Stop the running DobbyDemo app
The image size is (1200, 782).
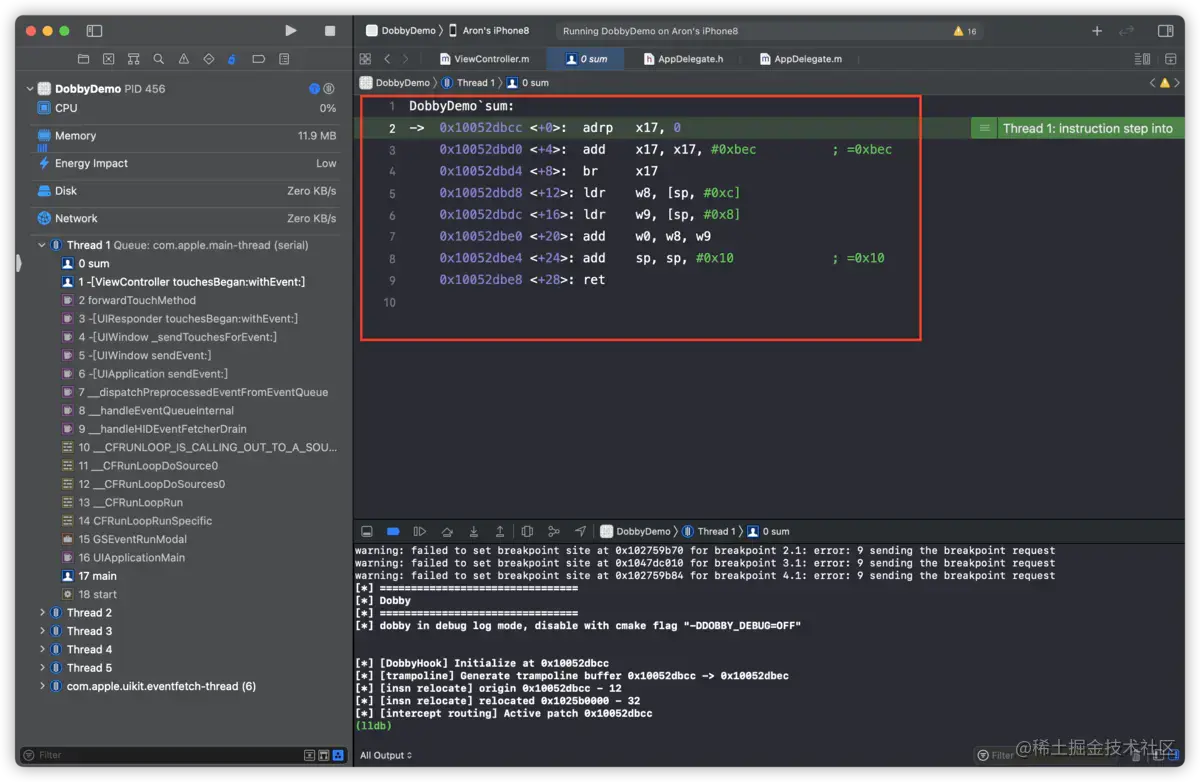(330, 31)
